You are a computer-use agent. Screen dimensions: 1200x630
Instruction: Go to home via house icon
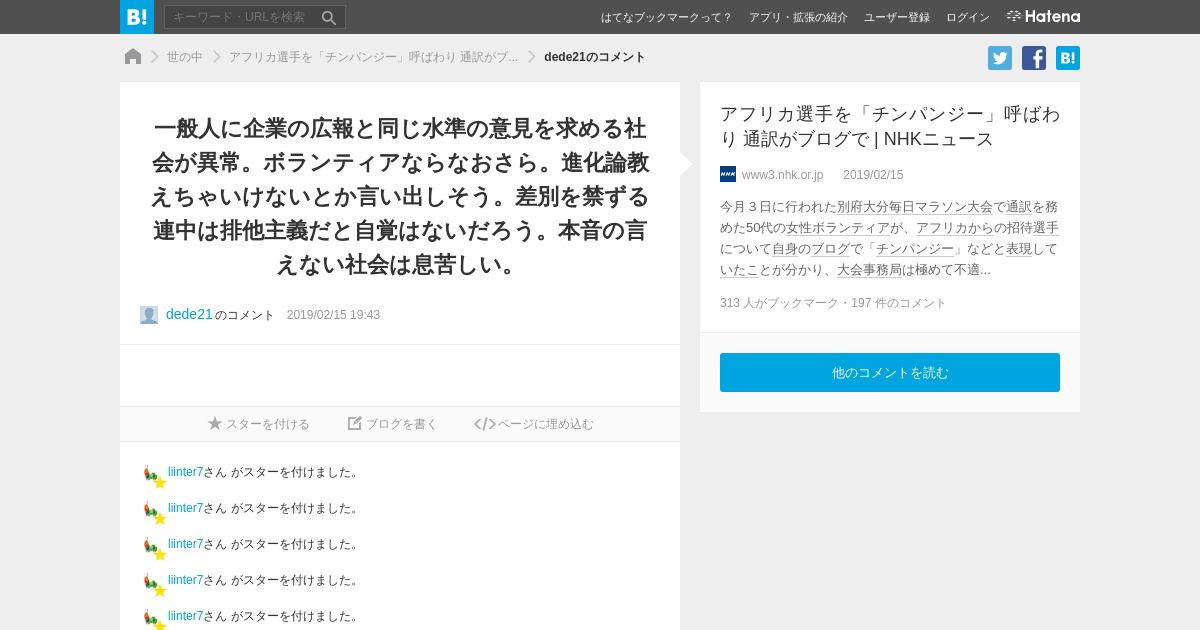click(x=133, y=57)
